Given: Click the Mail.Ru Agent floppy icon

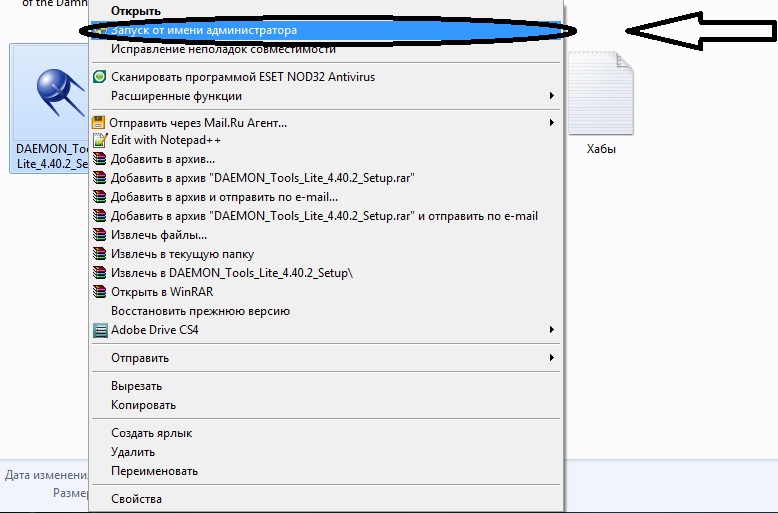Looking at the screenshot, I should (x=99, y=122).
